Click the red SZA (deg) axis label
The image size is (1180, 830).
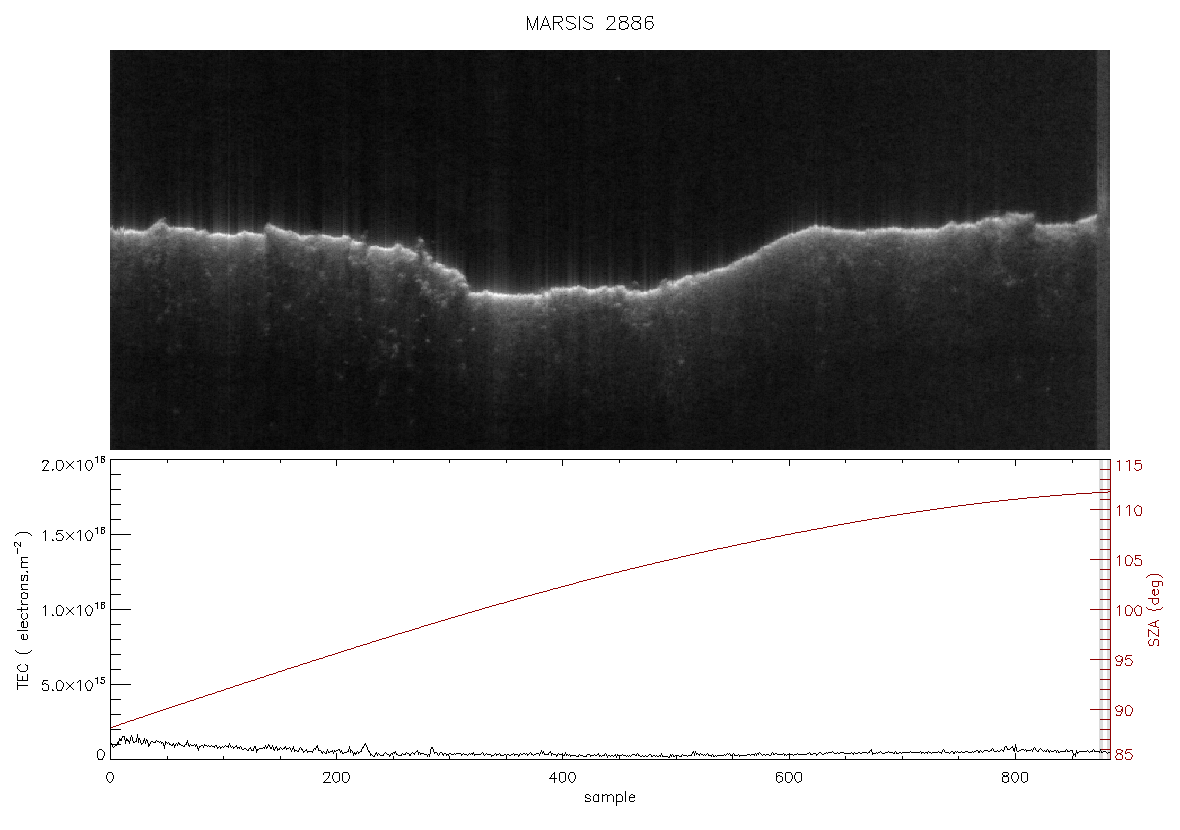[x=1155, y=610]
